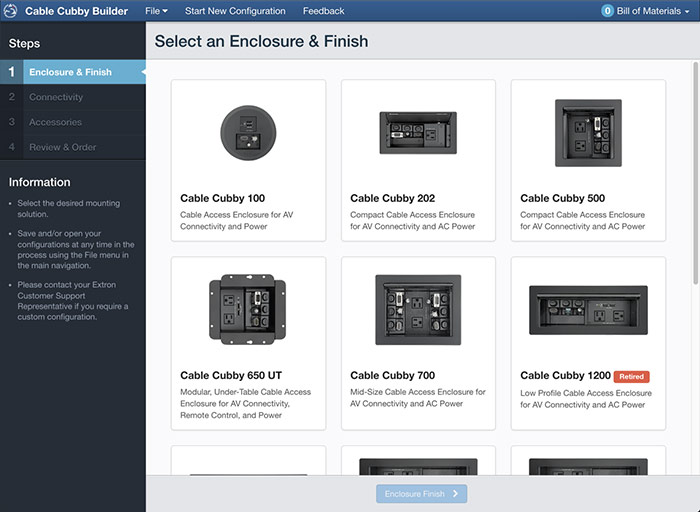Go to step 1 Enclosure & Finish
This screenshot has width=700, height=512.
click(x=73, y=72)
